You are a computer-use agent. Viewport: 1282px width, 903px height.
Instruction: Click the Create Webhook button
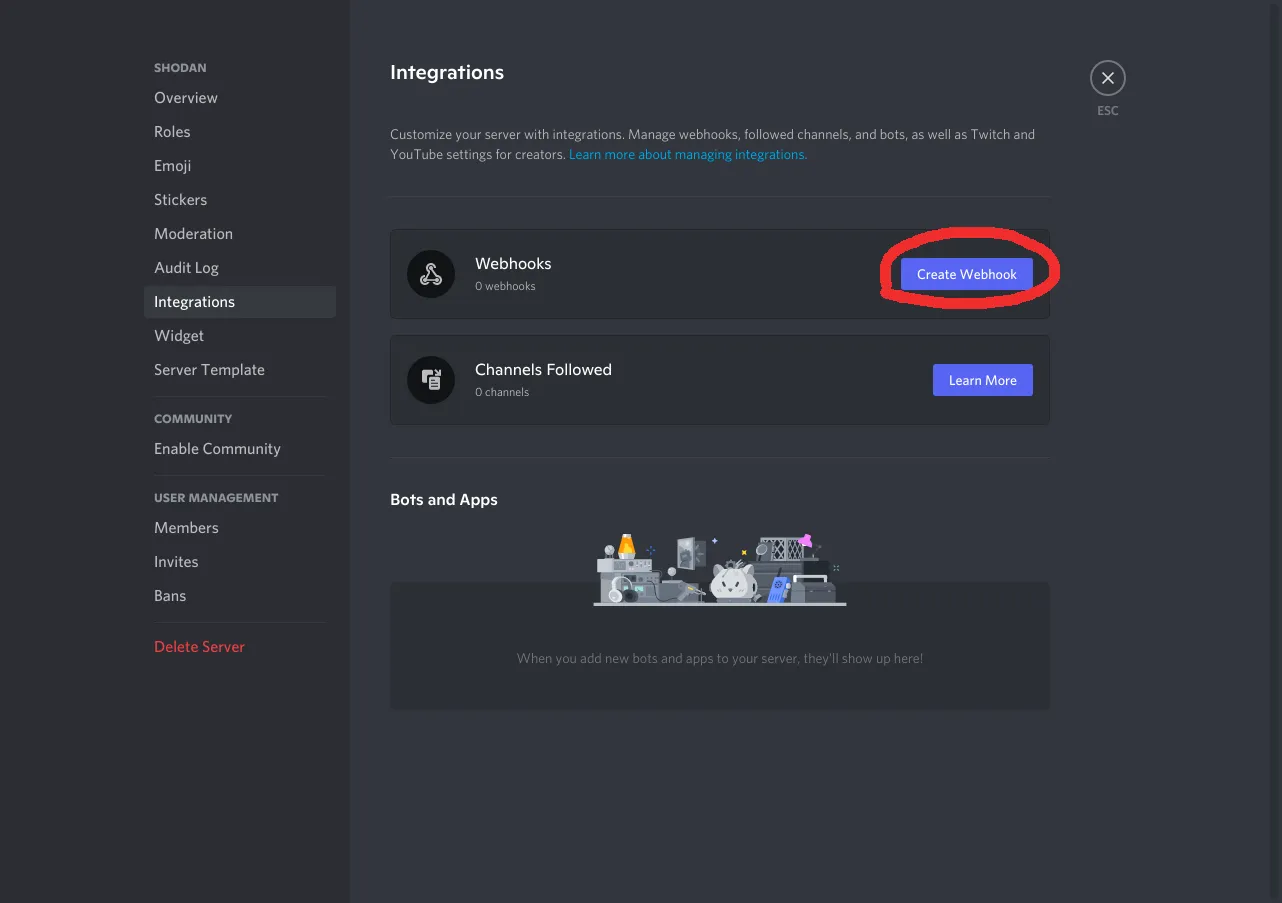966,273
